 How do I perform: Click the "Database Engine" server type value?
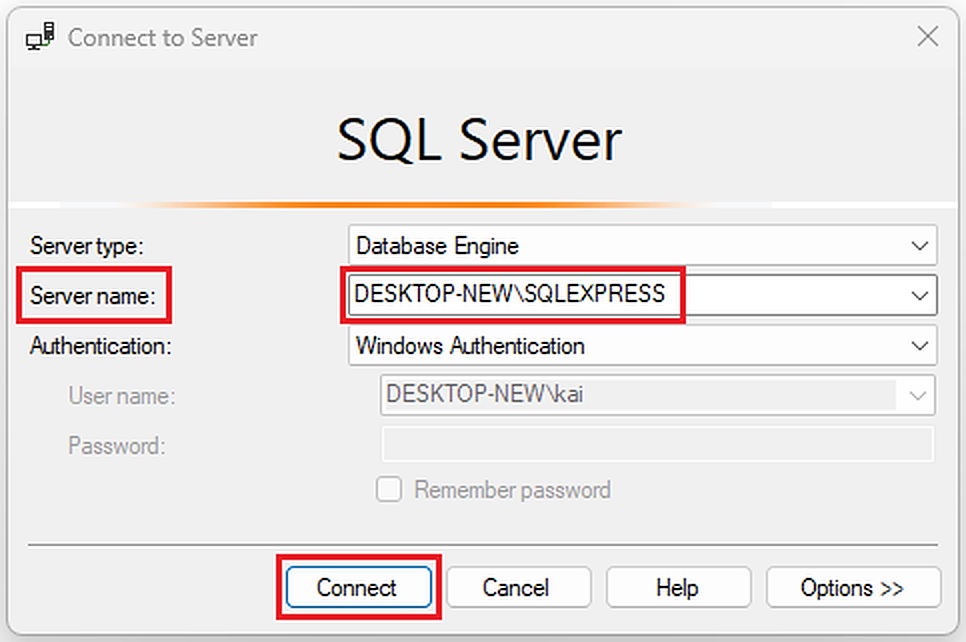point(437,245)
